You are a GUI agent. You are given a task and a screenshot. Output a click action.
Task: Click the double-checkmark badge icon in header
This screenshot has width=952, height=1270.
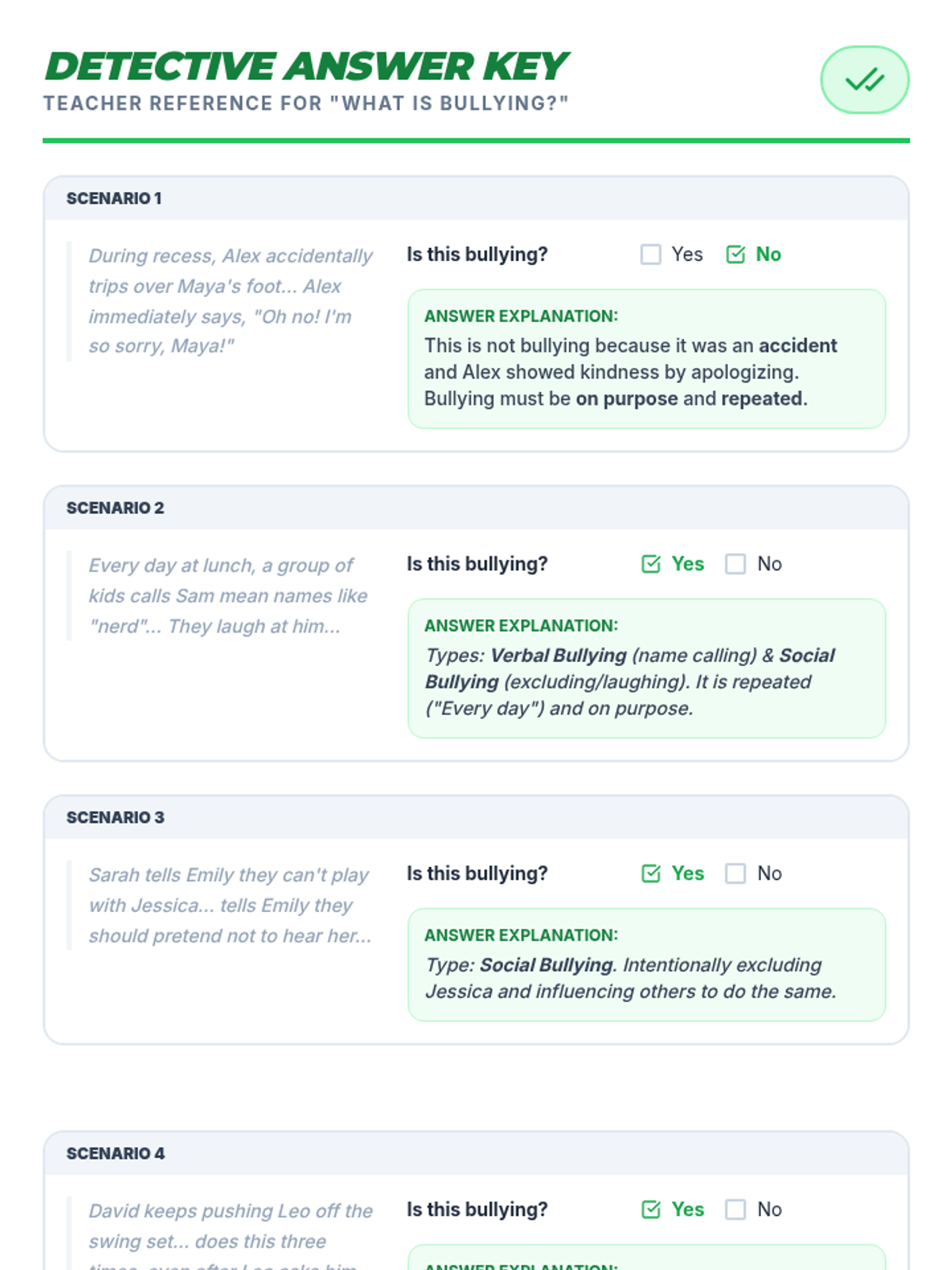pos(864,79)
